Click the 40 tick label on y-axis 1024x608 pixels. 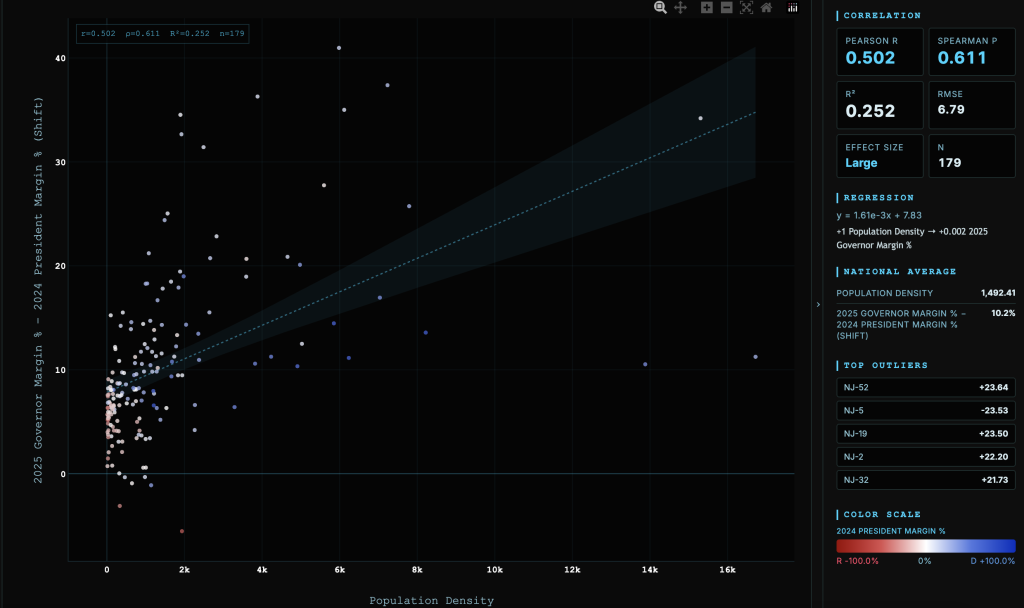(x=60, y=58)
